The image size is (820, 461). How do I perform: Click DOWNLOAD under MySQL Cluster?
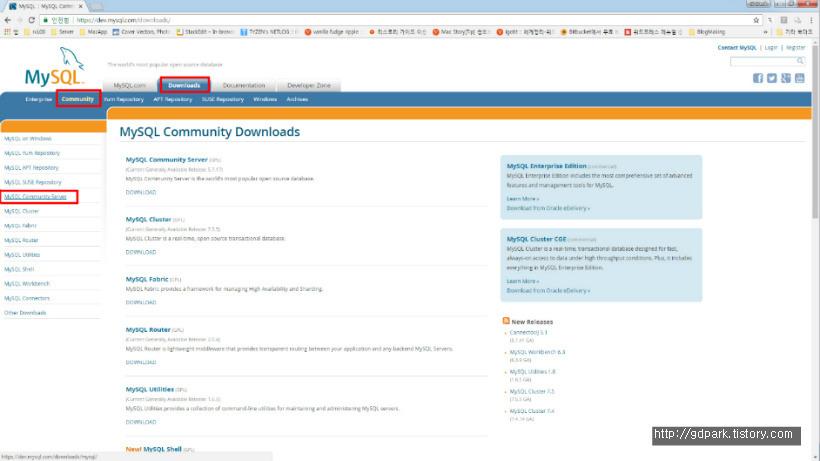141,252
